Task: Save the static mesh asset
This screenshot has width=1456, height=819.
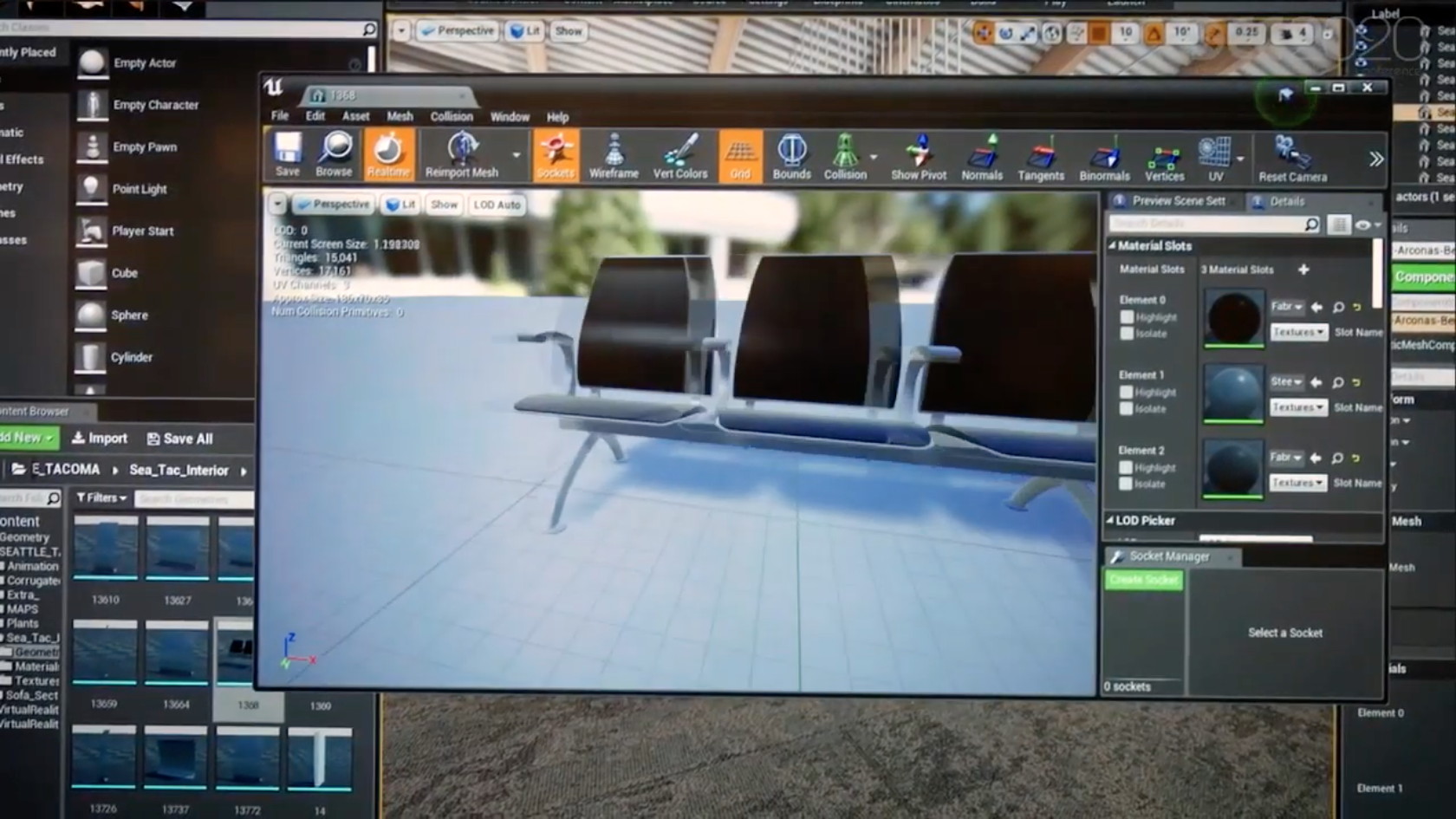Action: tap(288, 155)
